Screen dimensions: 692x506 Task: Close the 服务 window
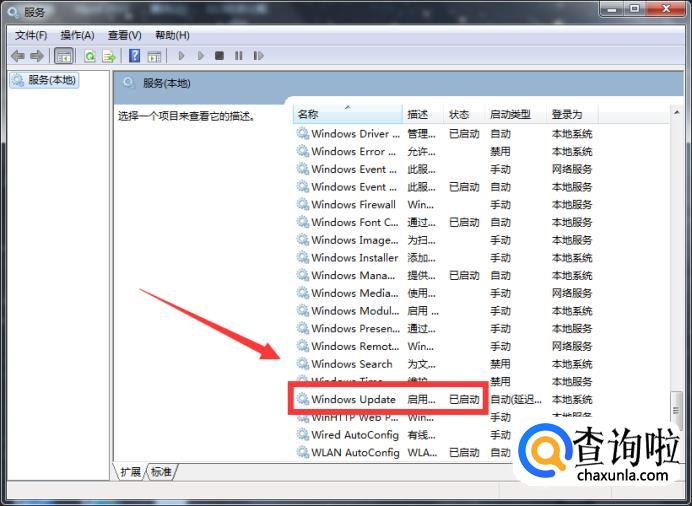(666, 8)
